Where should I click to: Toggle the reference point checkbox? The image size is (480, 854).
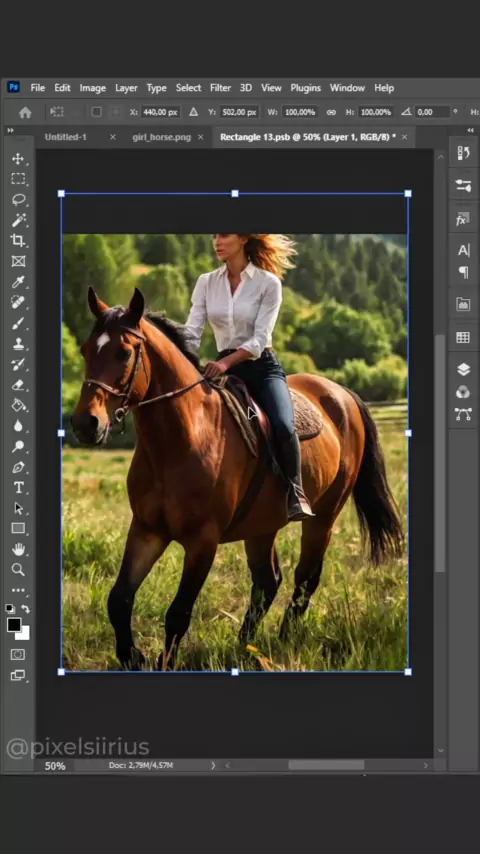click(x=96, y=112)
